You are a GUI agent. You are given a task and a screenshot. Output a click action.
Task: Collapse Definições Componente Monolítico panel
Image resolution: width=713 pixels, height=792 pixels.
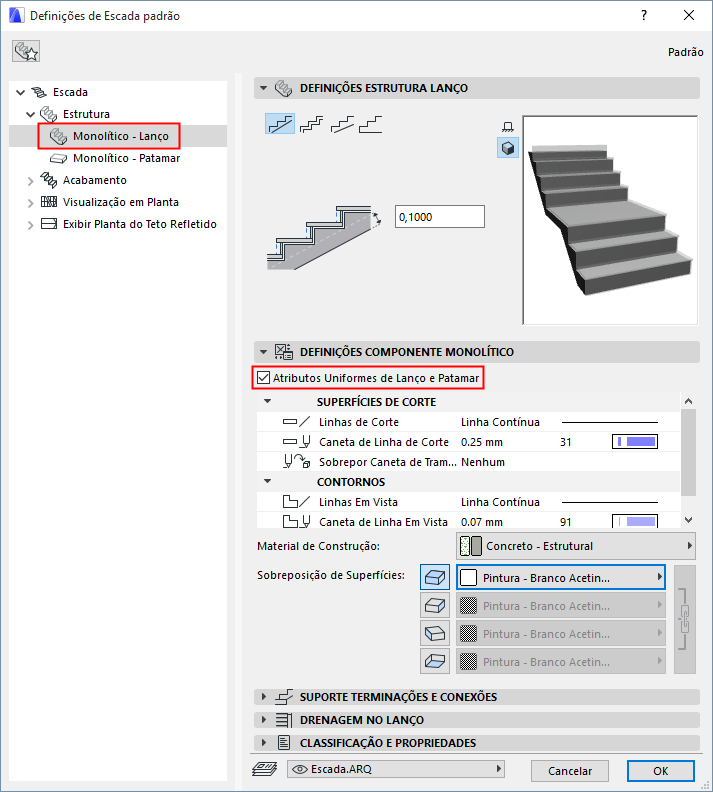coord(263,352)
